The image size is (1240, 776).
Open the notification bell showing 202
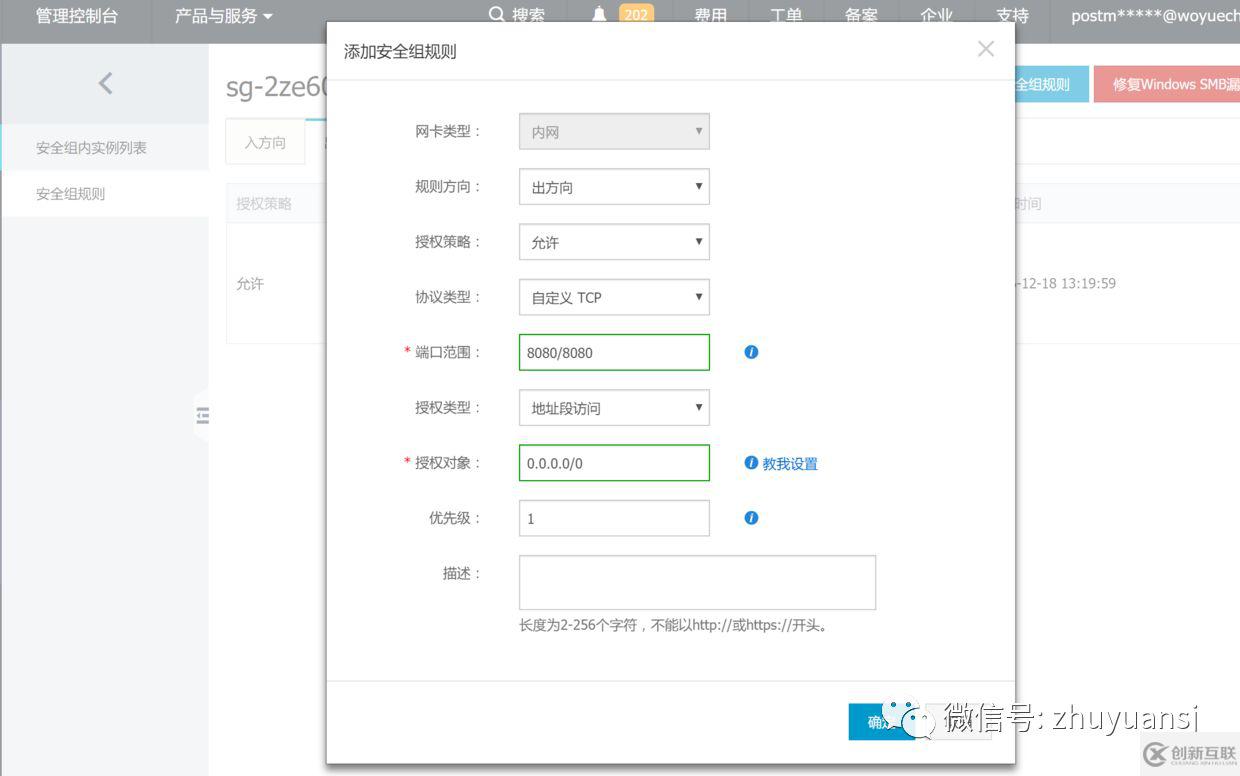pos(601,15)
